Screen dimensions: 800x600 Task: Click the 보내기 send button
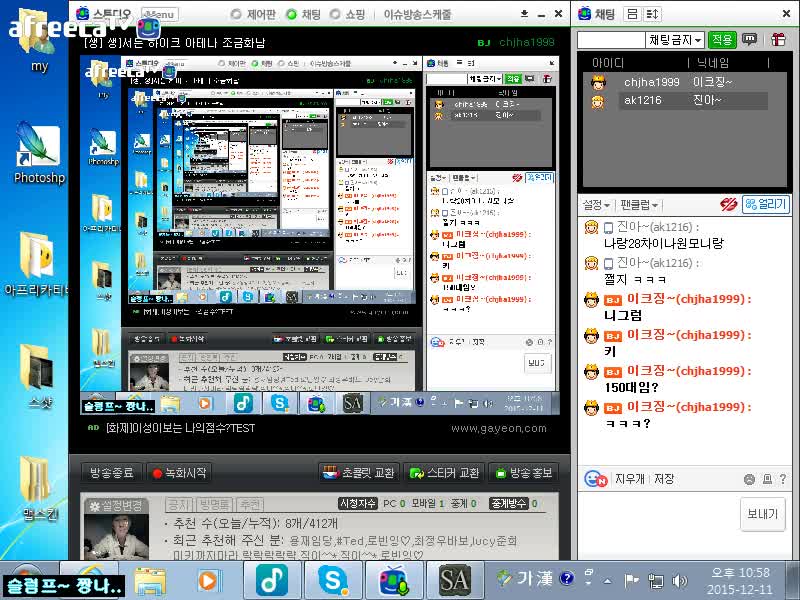click(762, 513)
